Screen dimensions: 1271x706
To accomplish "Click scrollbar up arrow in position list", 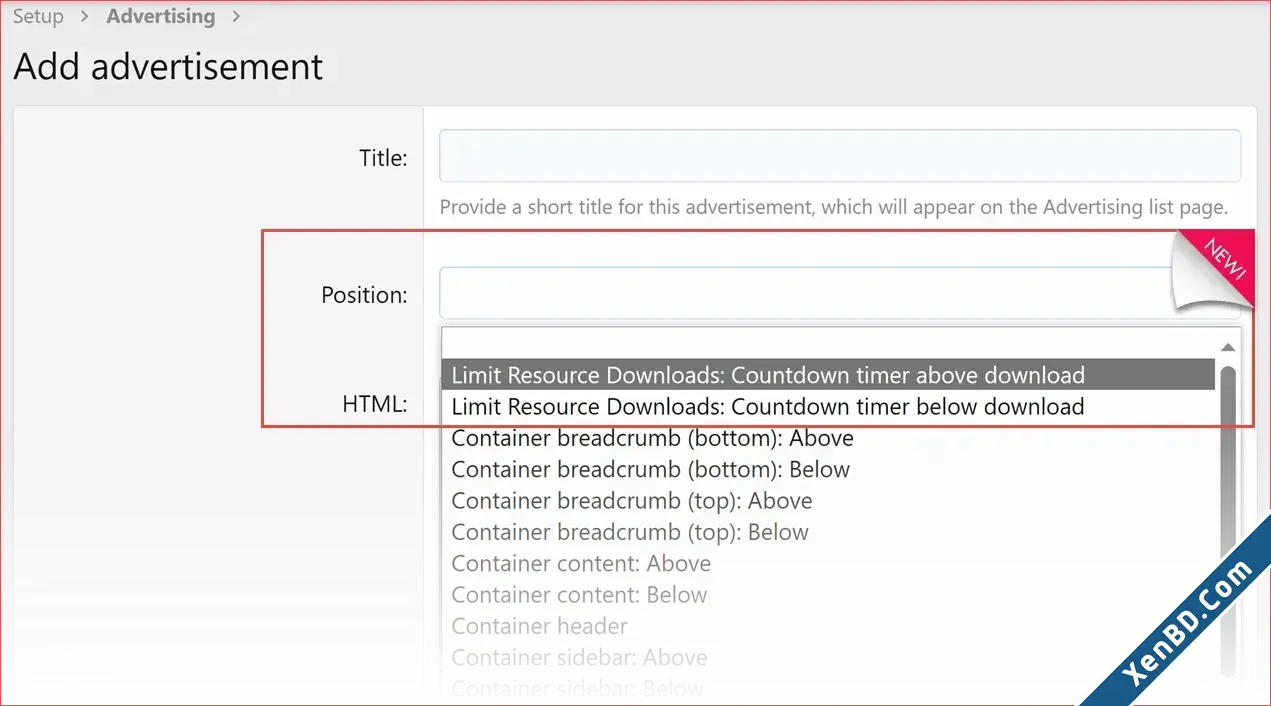I will [1228, 347].
